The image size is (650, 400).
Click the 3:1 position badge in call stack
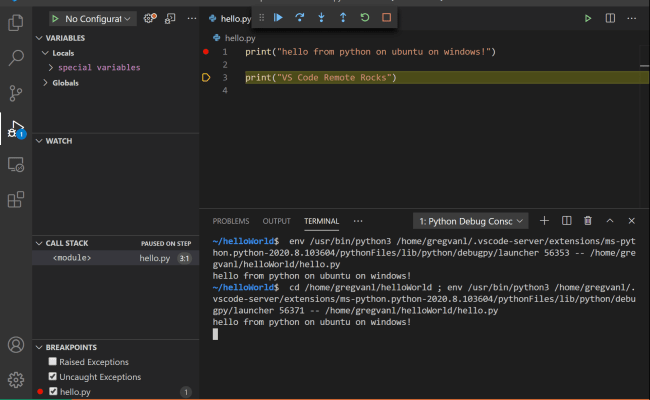tap(184, 258)
